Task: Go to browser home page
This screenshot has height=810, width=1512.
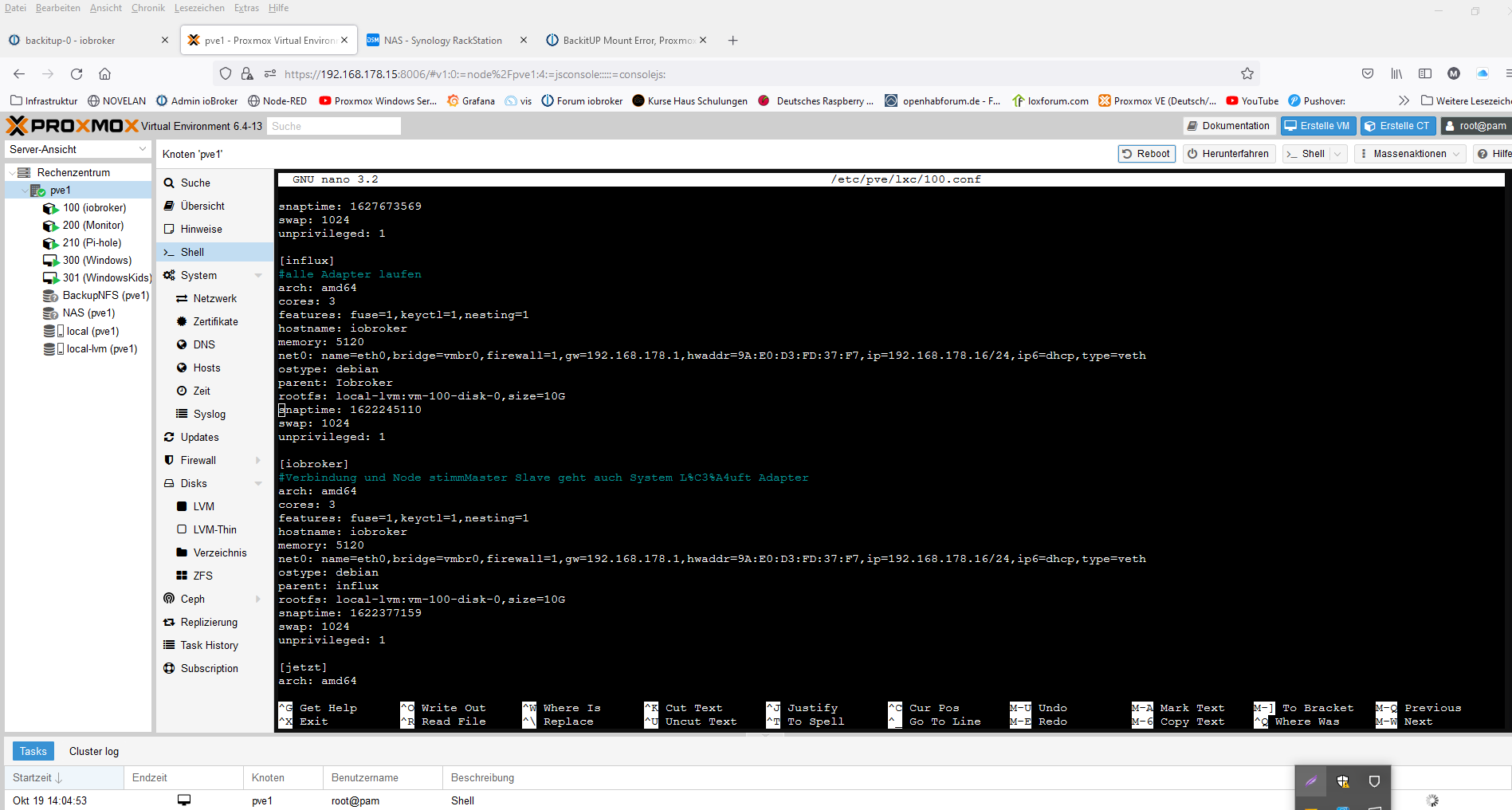Action: click(104, 73)
